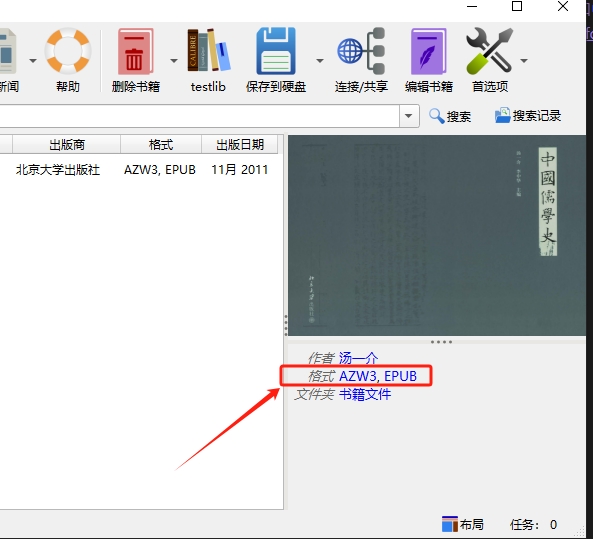
Task: Sort by the 出版日期 column header
Action: pos(240,144)
